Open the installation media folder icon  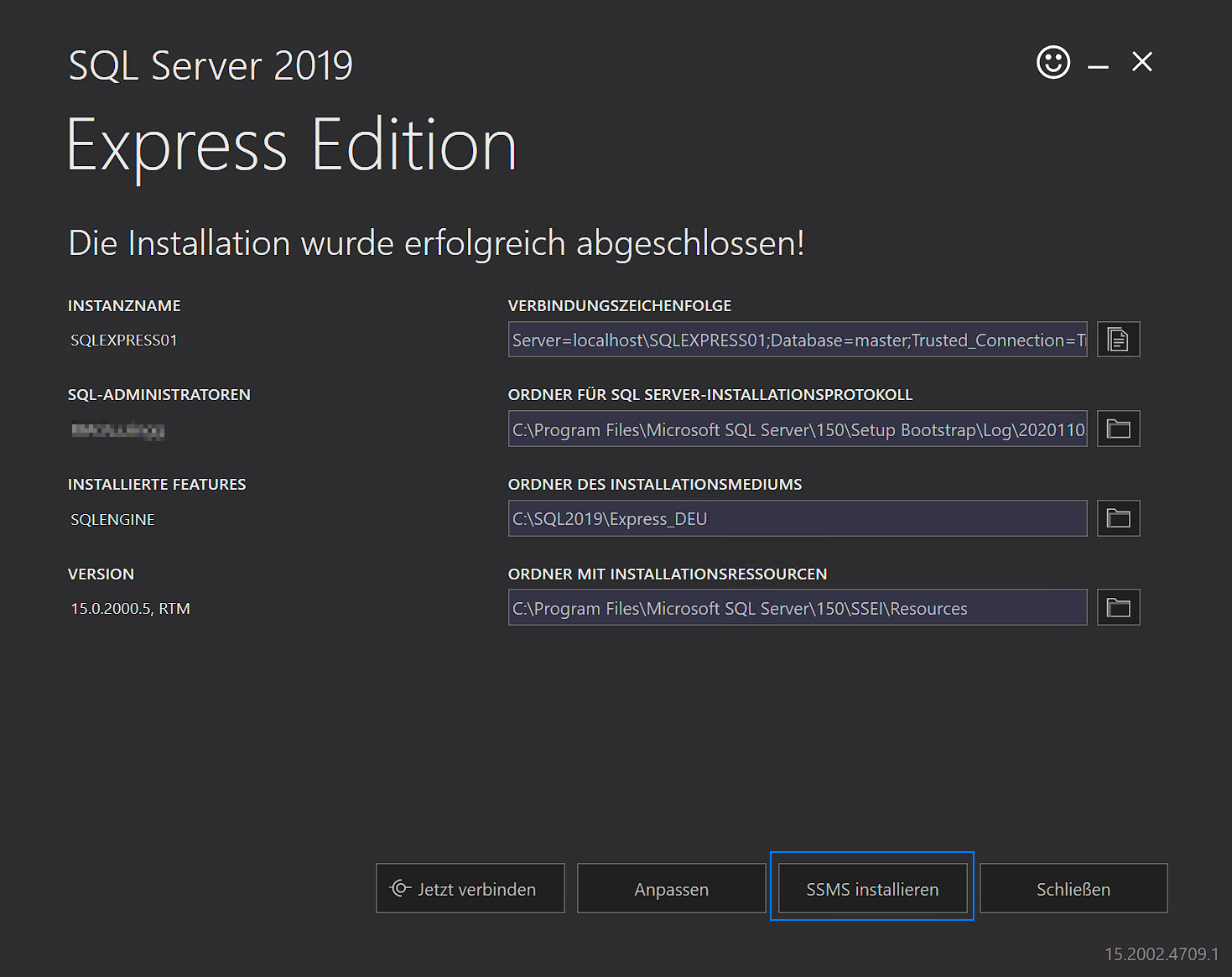click(x=1118, y=518)
